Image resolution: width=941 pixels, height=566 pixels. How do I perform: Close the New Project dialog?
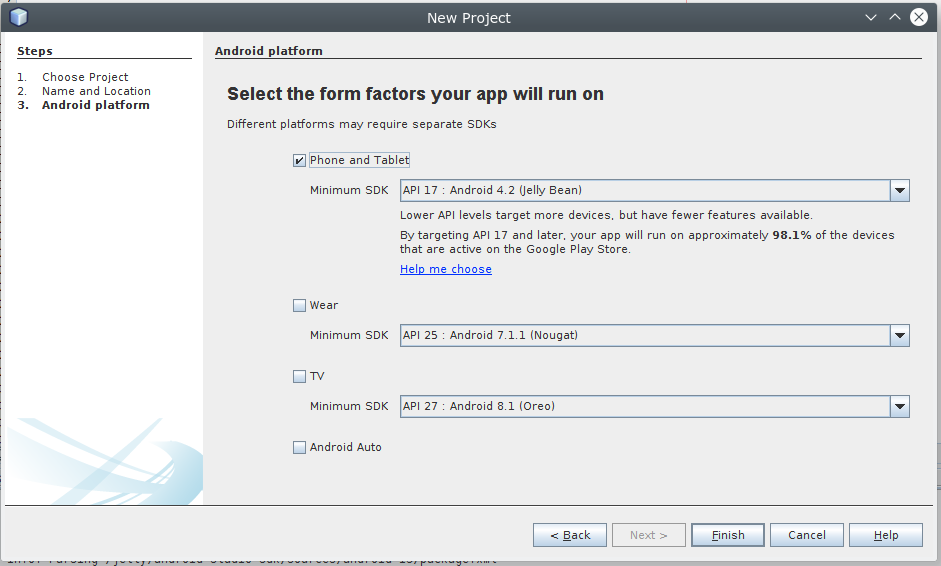pyautogui.click(x=918, y=17)
